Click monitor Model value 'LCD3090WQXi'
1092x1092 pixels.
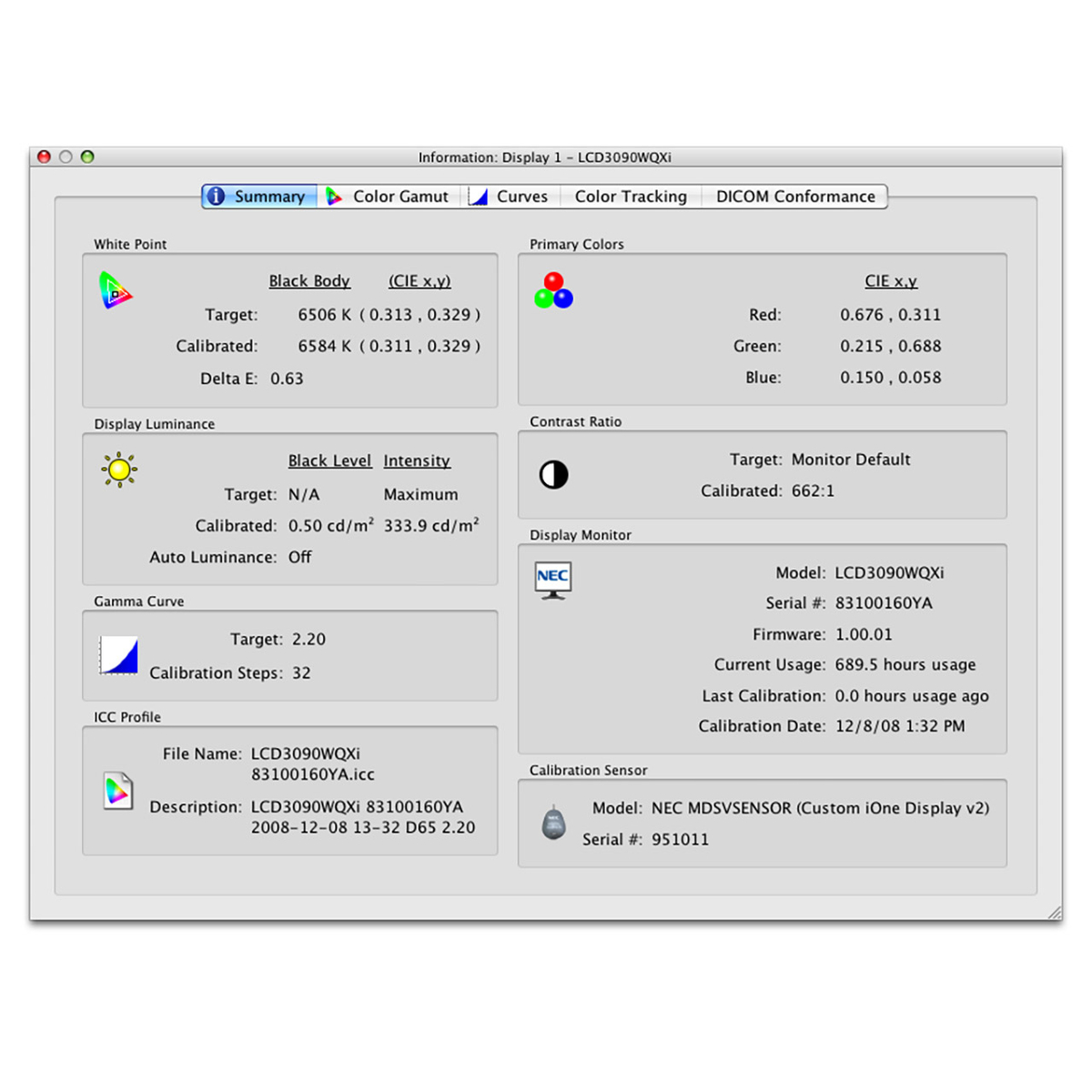point(889,572)
